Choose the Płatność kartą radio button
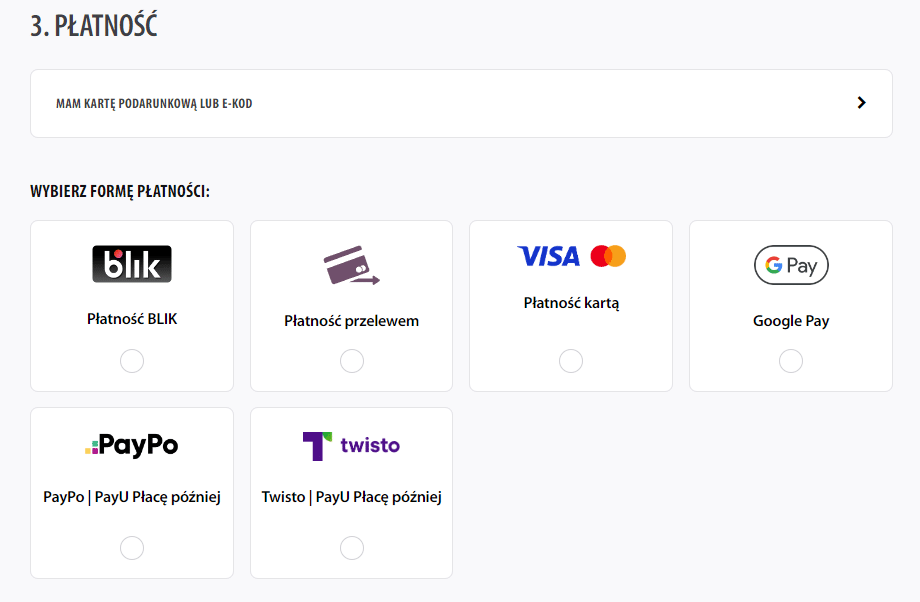 tap(571, 361)
